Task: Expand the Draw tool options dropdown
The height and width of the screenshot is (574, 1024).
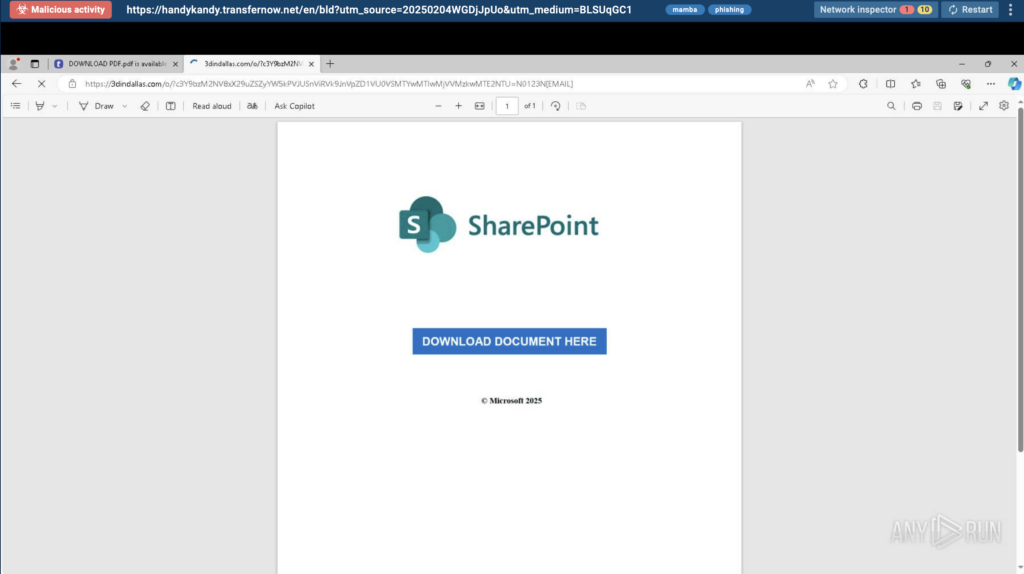Action: tap(124, 106)
